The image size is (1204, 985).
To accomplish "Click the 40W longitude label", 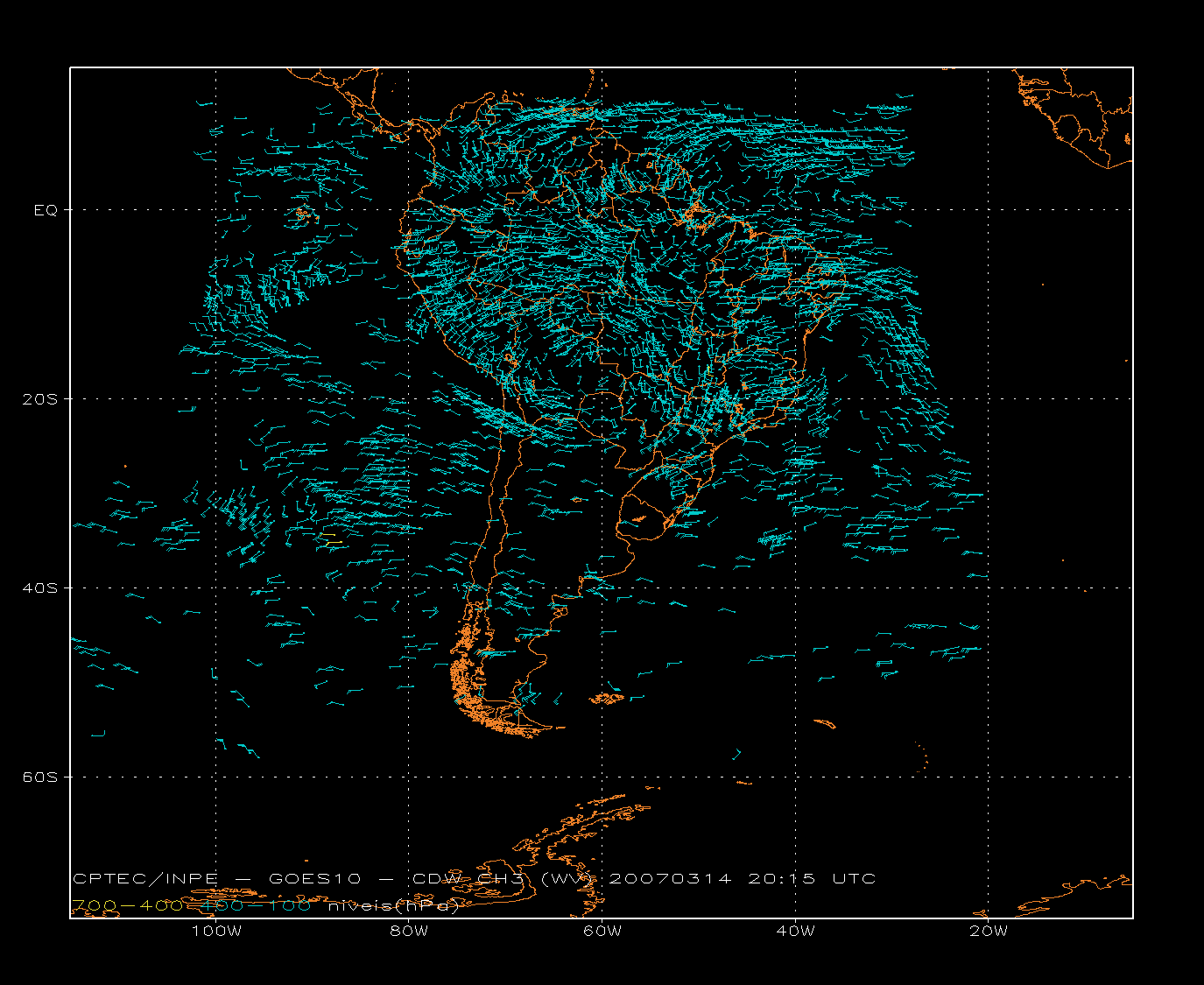I will pyautogui.click(x=795, y=931).
